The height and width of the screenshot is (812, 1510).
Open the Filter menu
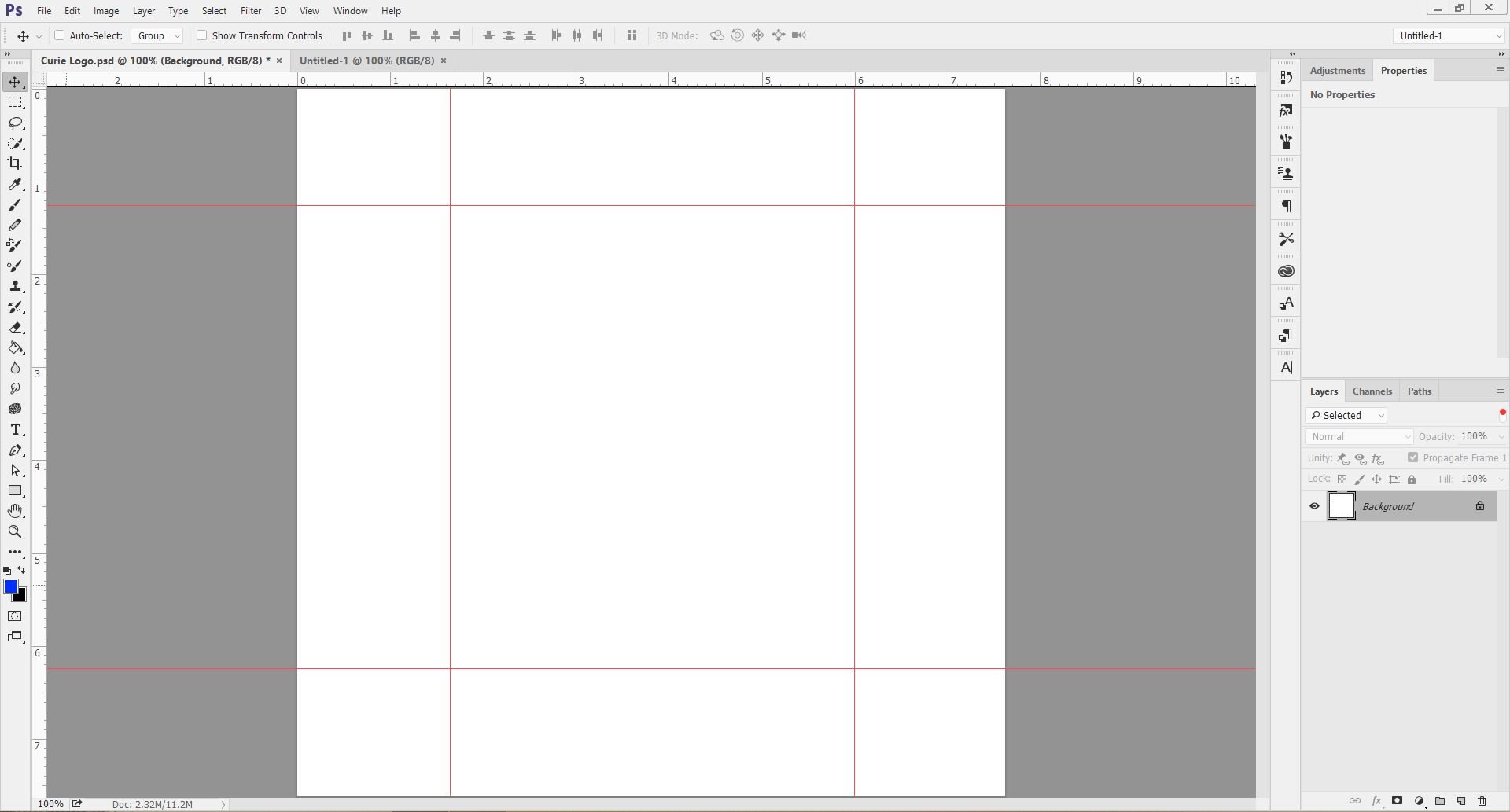coord(251,11)
